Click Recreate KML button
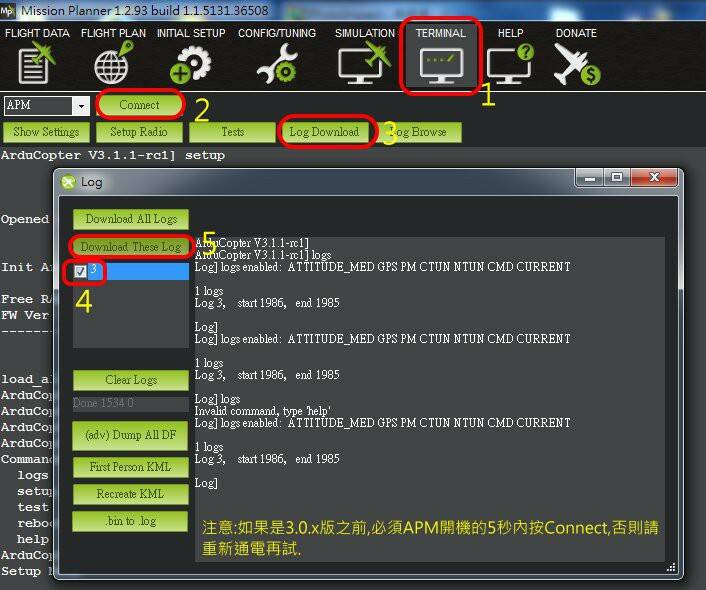 131,494
